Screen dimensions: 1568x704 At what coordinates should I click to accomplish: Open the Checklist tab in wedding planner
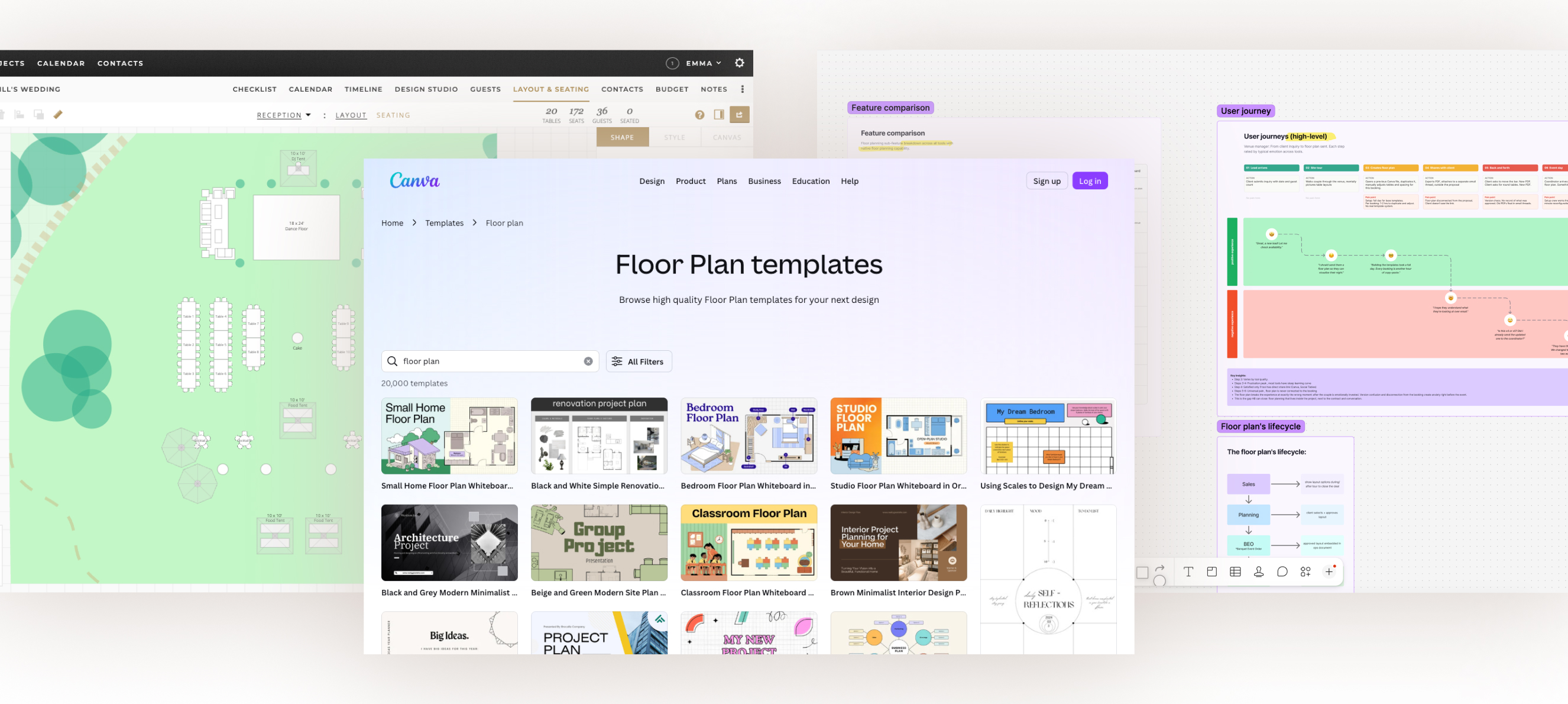pyautogui.click(x=254, y=89)
